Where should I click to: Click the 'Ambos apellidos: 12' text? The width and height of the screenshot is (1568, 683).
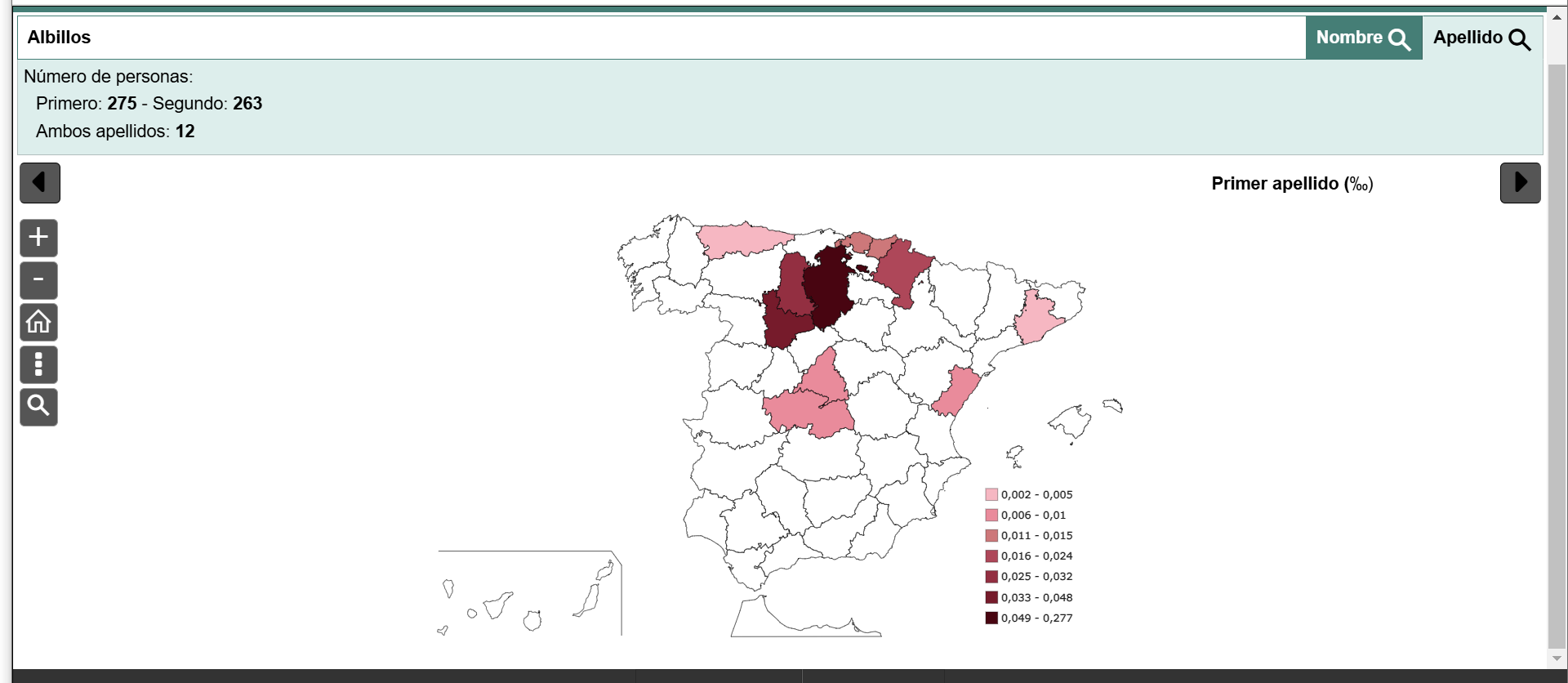pos(115,132)
